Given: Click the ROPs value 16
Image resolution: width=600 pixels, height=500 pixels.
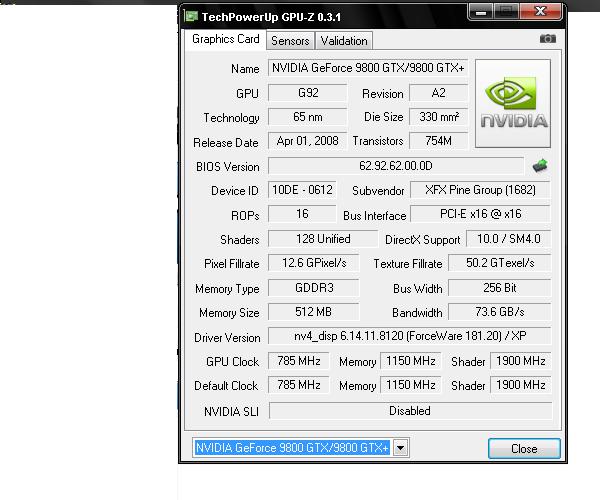Looking at the screenshot, I should 302,214.
